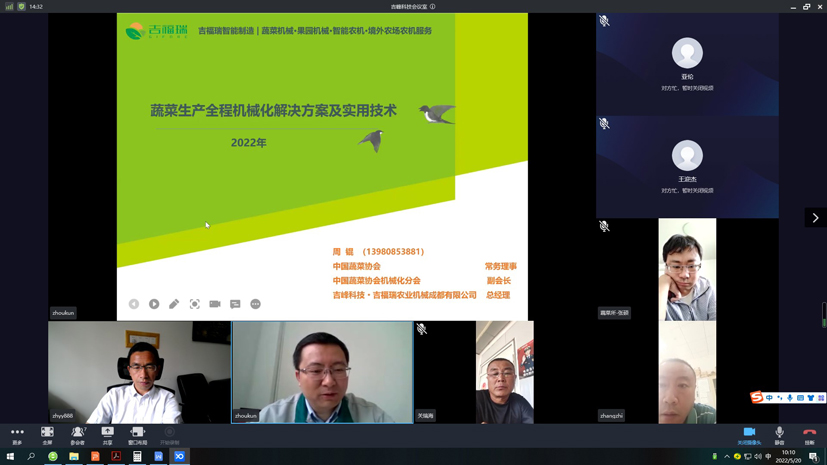
Task: Open the 参会者 participants panel
Action: point(78,435)
